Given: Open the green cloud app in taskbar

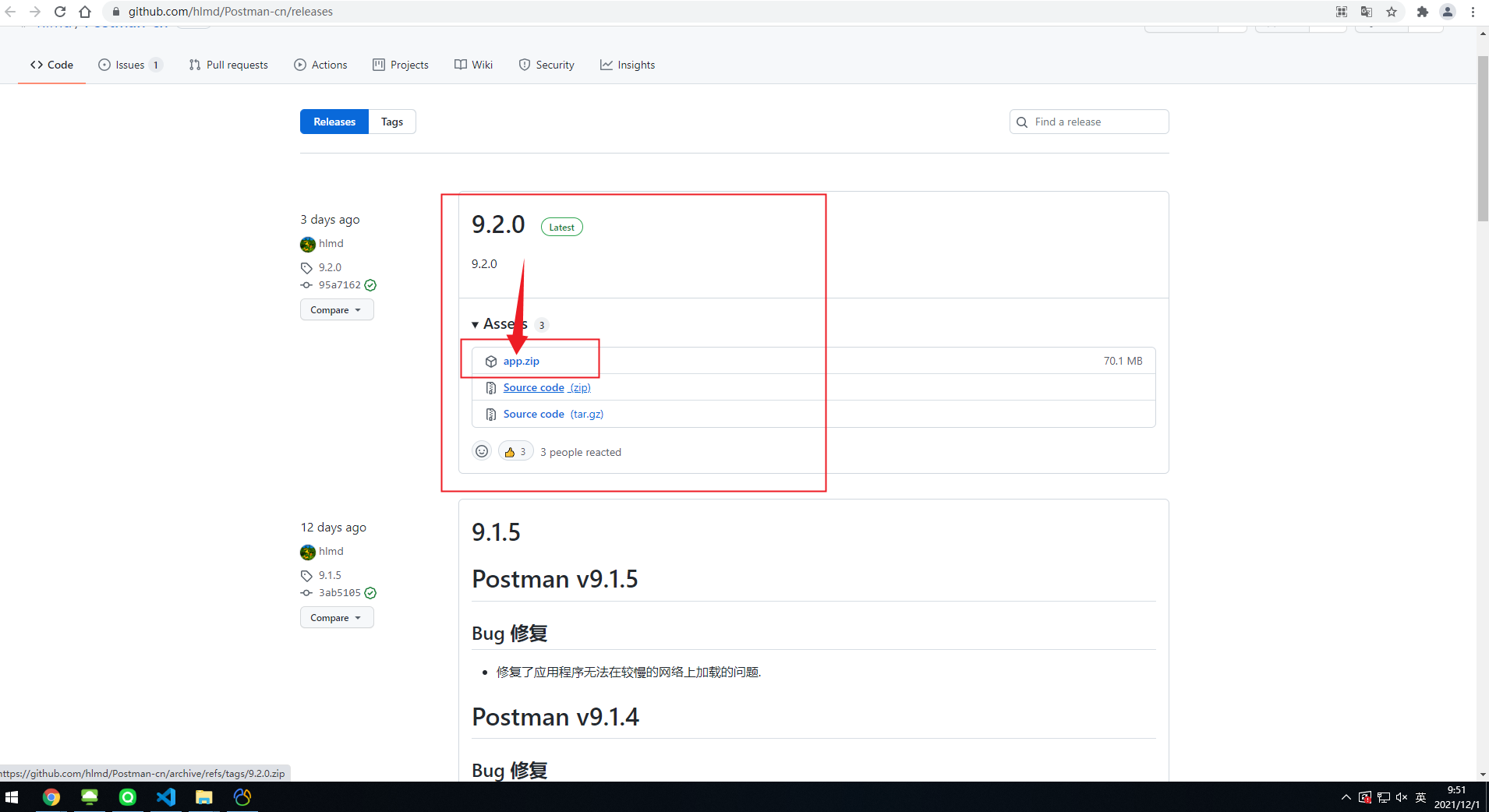Looking at the screenshot, I should (90, 797).
